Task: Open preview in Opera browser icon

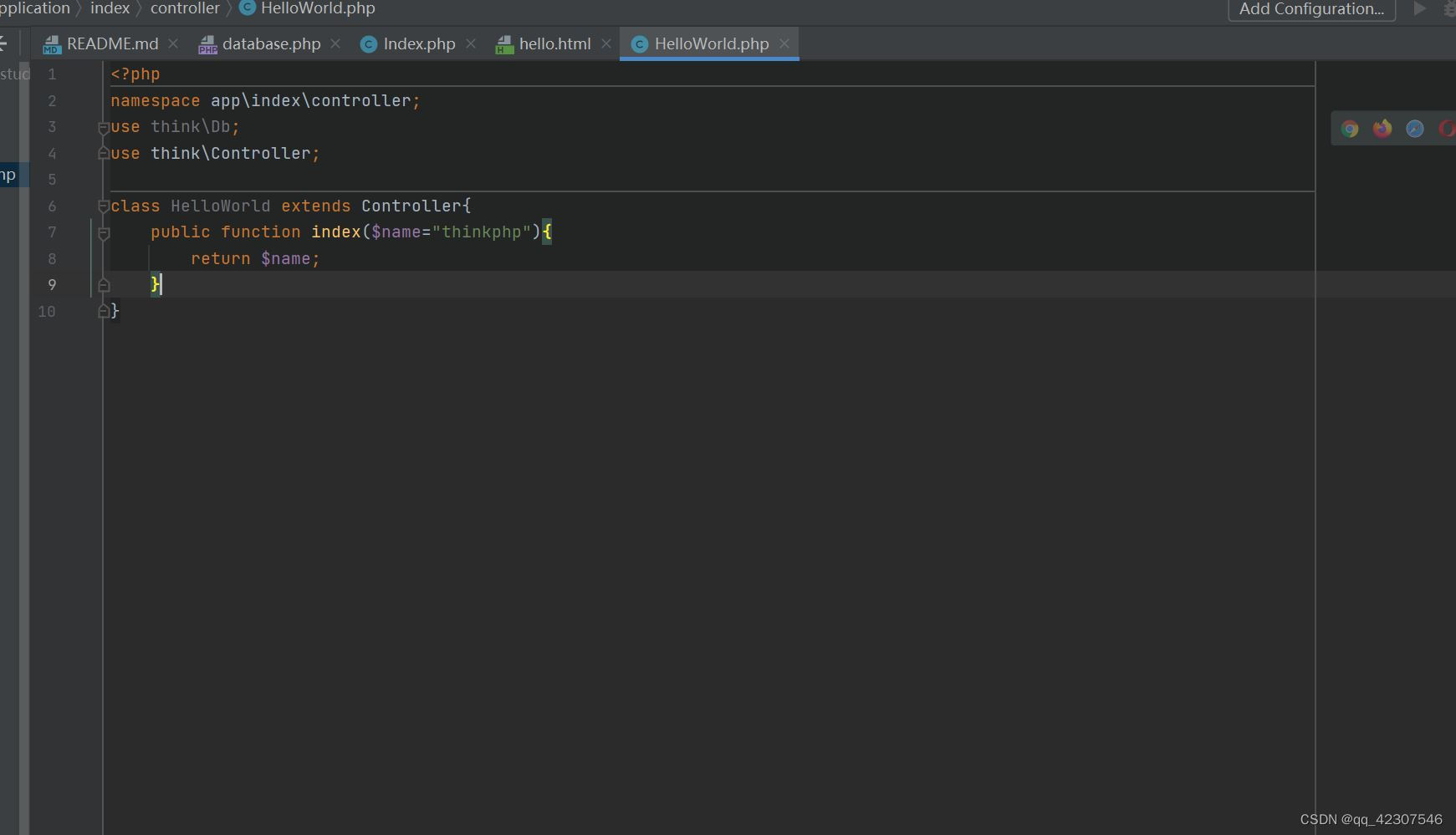Action: pyautogui.click(x=1447, y=129)
